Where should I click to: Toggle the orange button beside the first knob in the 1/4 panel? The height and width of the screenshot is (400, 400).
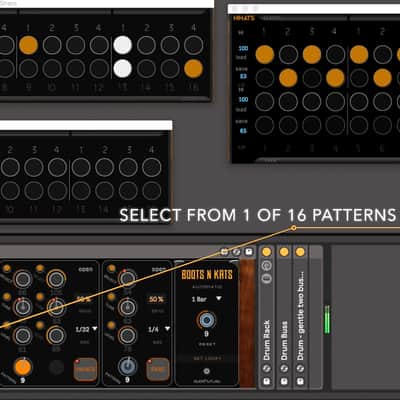(x=111, y=268)
